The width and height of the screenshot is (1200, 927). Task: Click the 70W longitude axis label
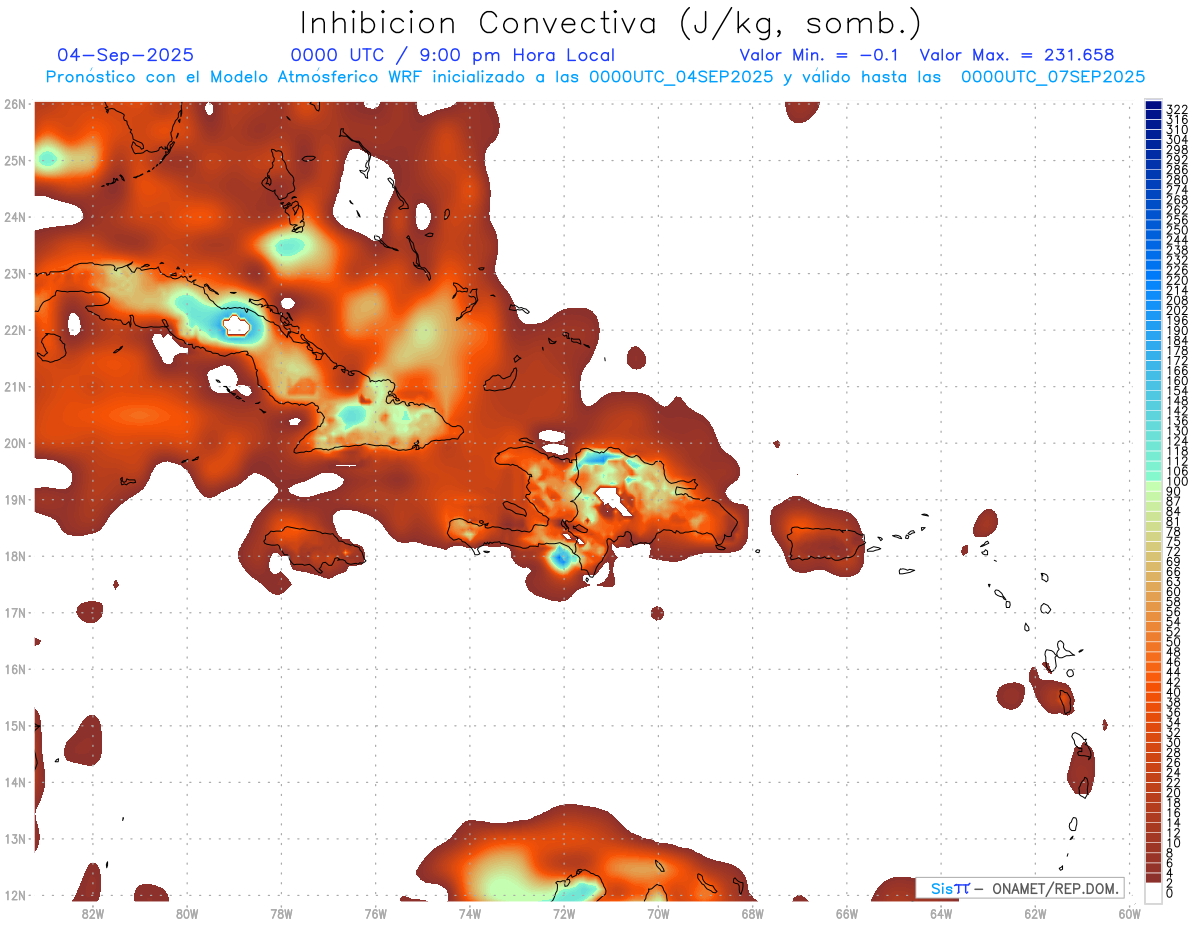[658, 912]
